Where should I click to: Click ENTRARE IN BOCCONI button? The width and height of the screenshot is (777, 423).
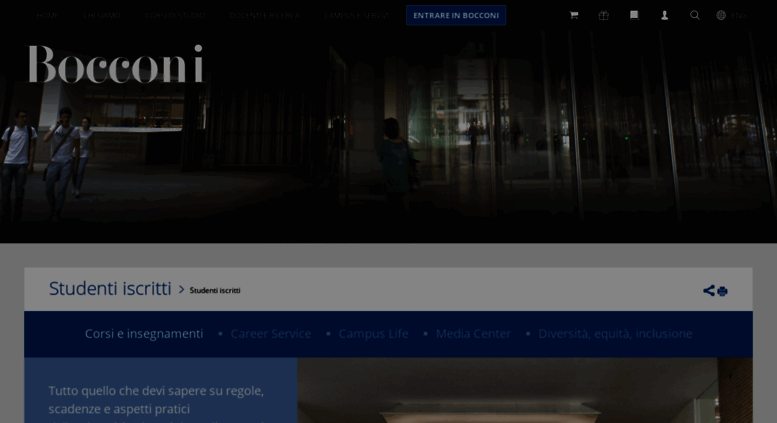click(456, 15)
